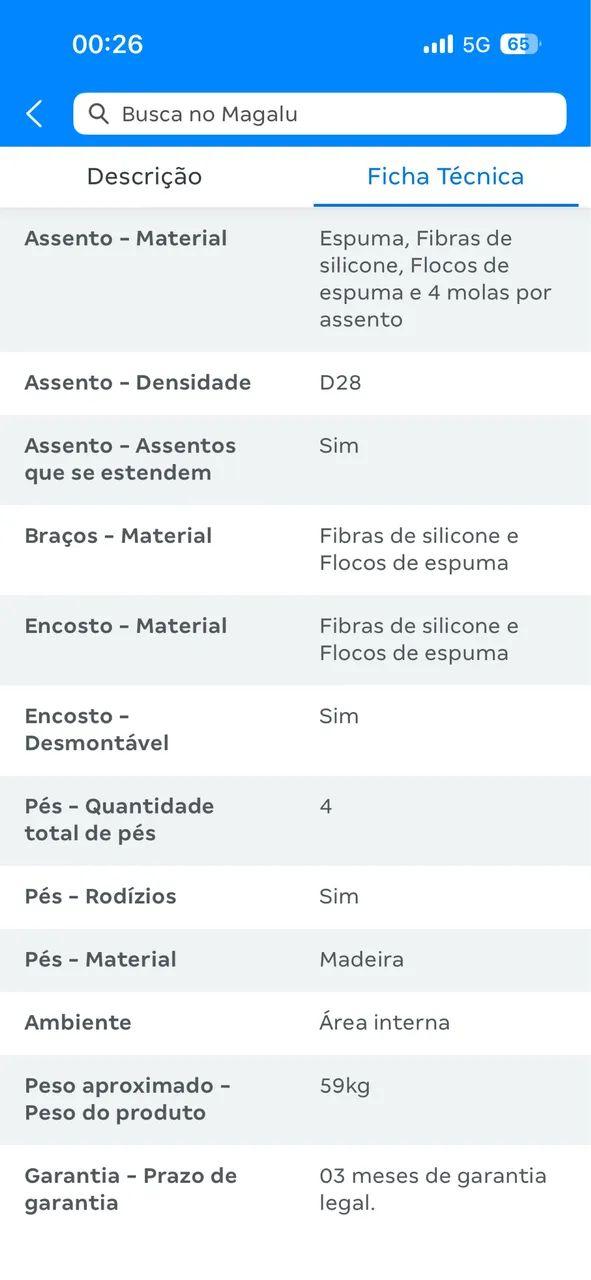
Task: Click the D28 density value
Action: tap(337, 383)
